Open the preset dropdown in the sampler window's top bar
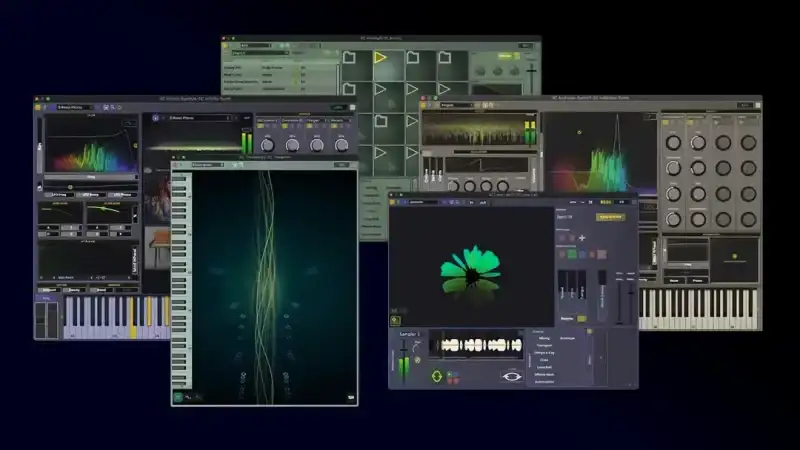 423,202
